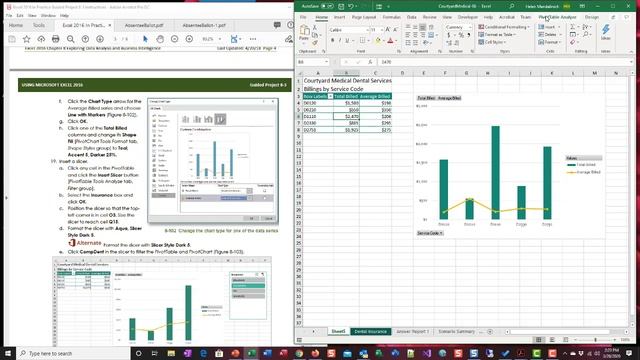The width and height of the screenshot is (640, 360).
Task: Go to next page in Acrobat
Action: point(100,39)
